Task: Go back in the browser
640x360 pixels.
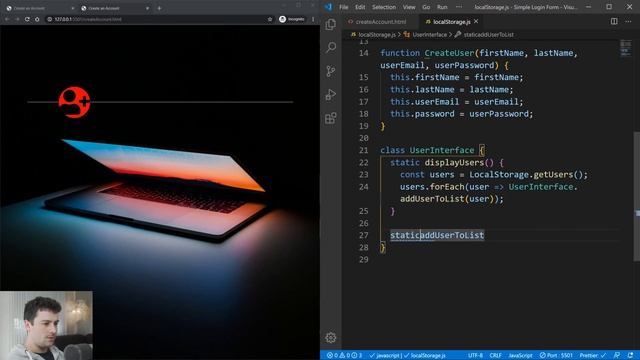Action: (7, 19)
